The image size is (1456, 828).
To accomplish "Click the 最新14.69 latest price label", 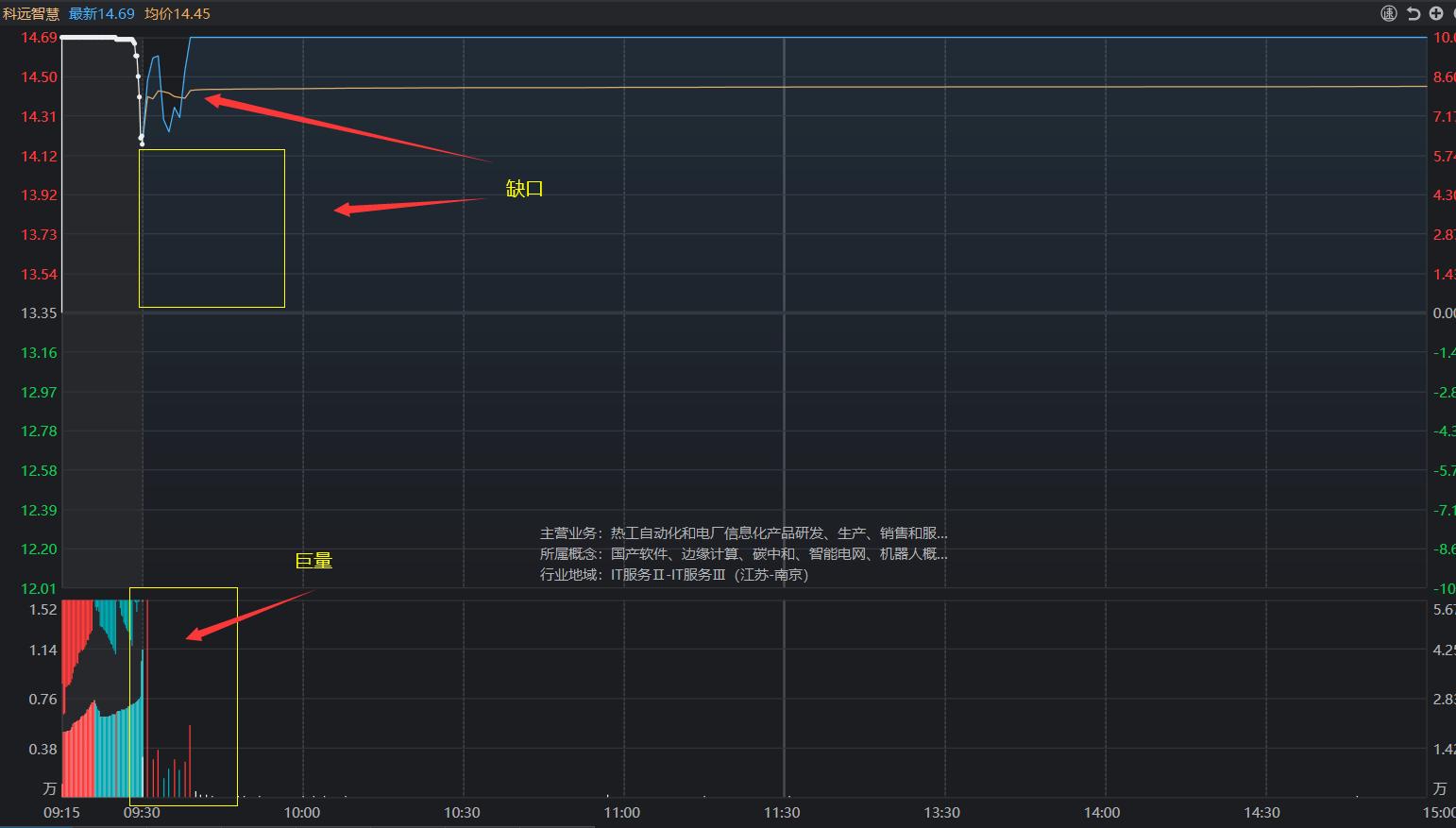I will (102, 14).
